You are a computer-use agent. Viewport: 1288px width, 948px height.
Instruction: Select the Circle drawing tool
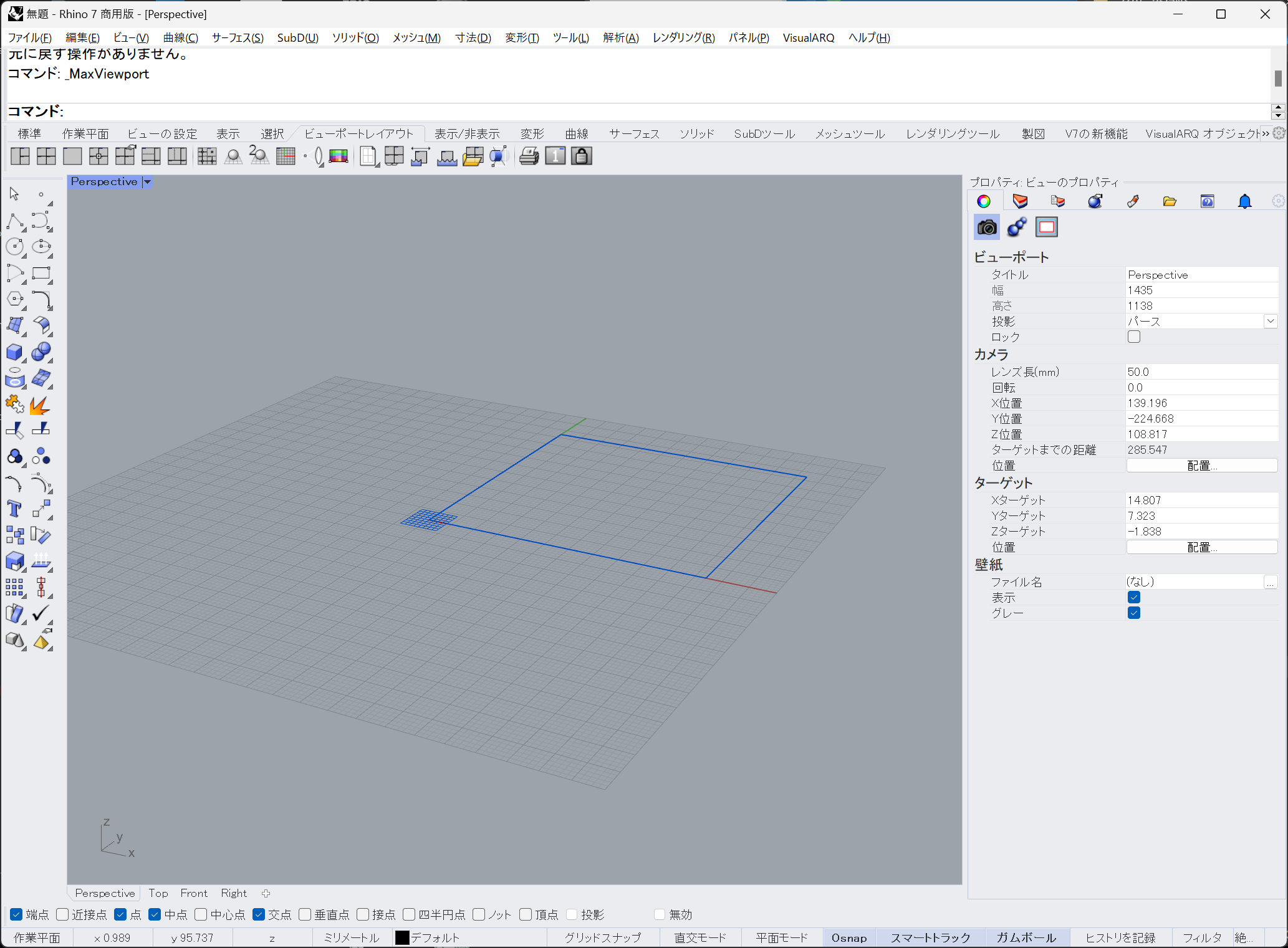pyautogui.click(x=14, y=247)
